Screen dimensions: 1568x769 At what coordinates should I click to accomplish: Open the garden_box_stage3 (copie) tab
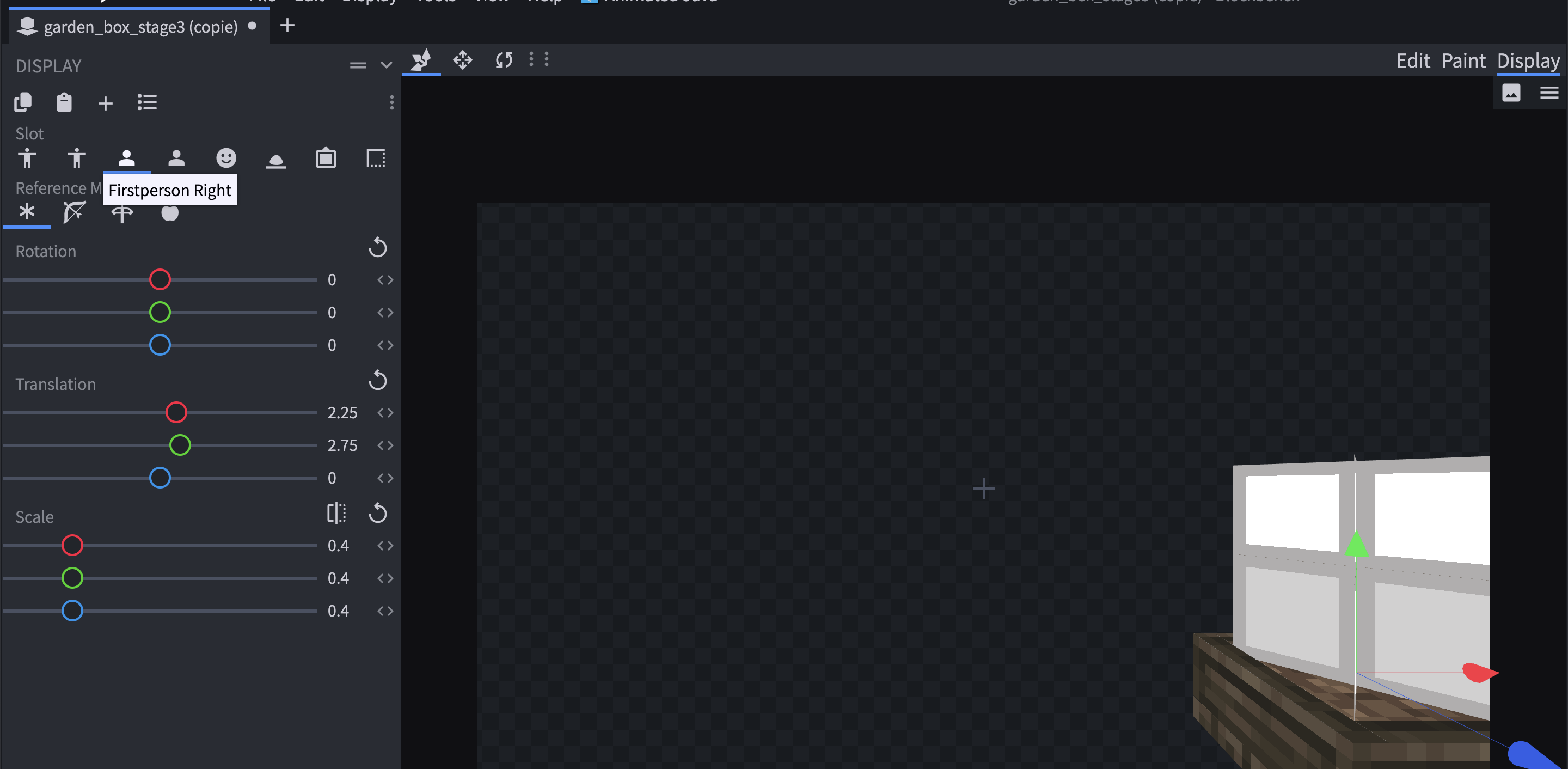[x=140, y=26]
